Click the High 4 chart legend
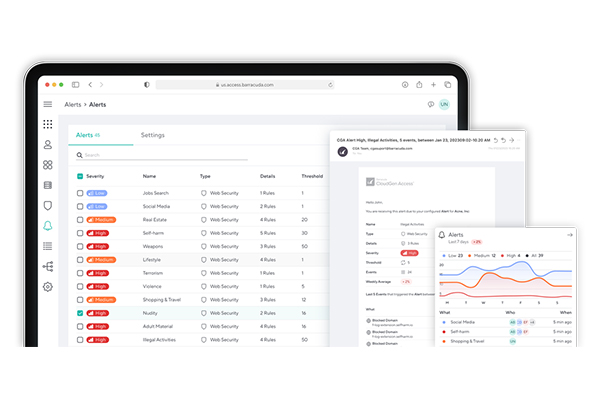Screen dimensions: 600x399 [511, 256]
